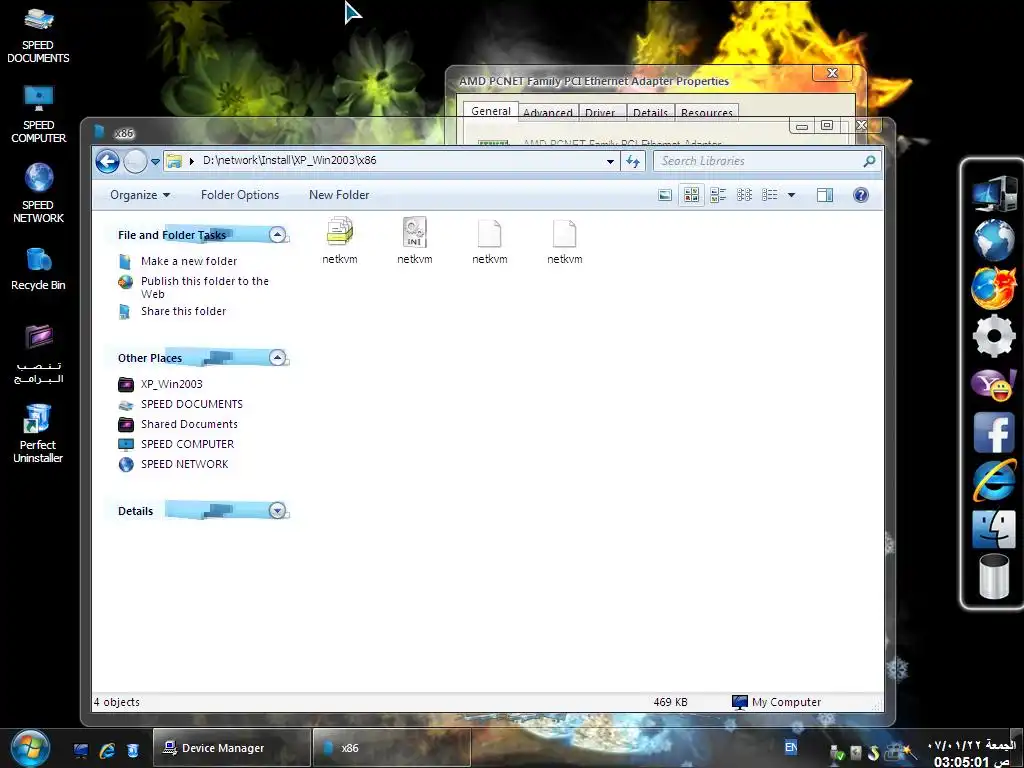Viewport: 1024px width, 768px height.
Task: Select the fourth netkvm file, last in row
Action: pyautogui.click(x=565, y=240)
